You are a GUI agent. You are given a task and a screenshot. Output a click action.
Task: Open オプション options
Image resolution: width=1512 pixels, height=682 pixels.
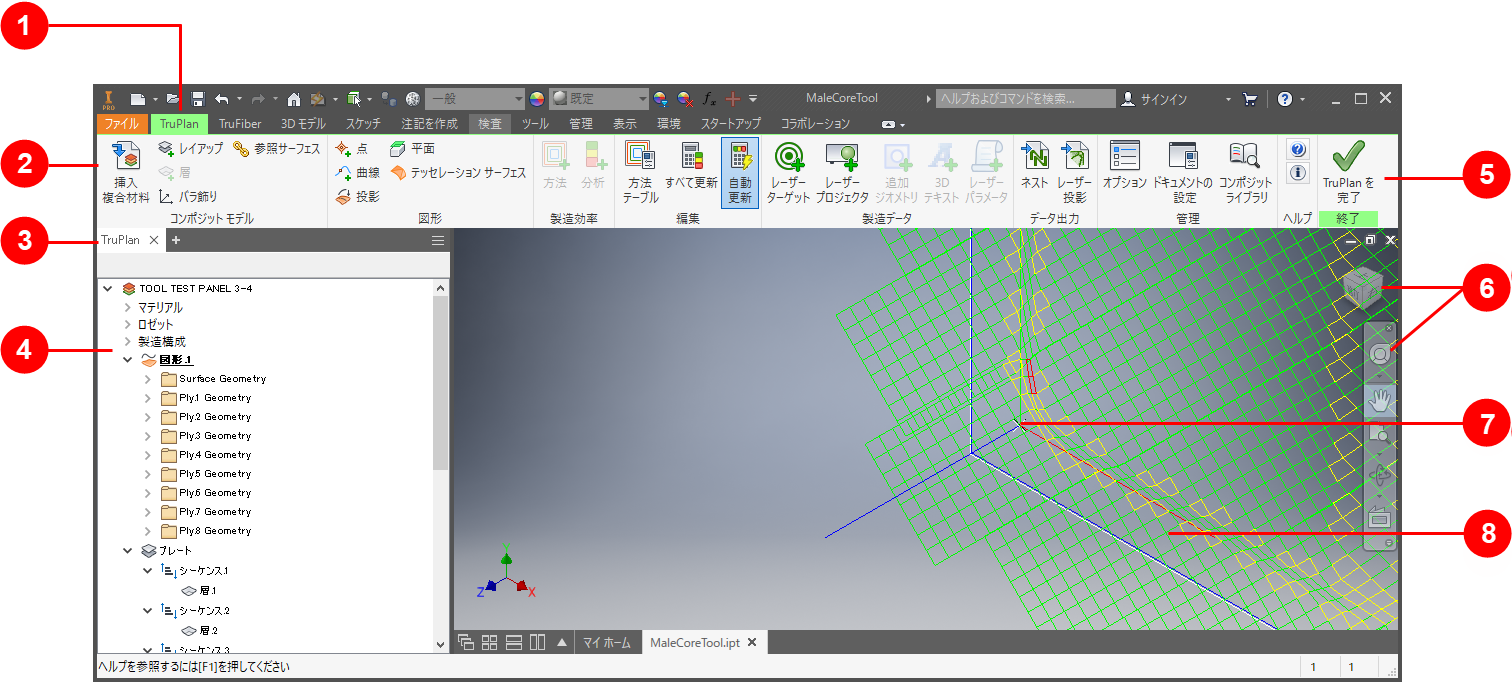pos(1125,166)
